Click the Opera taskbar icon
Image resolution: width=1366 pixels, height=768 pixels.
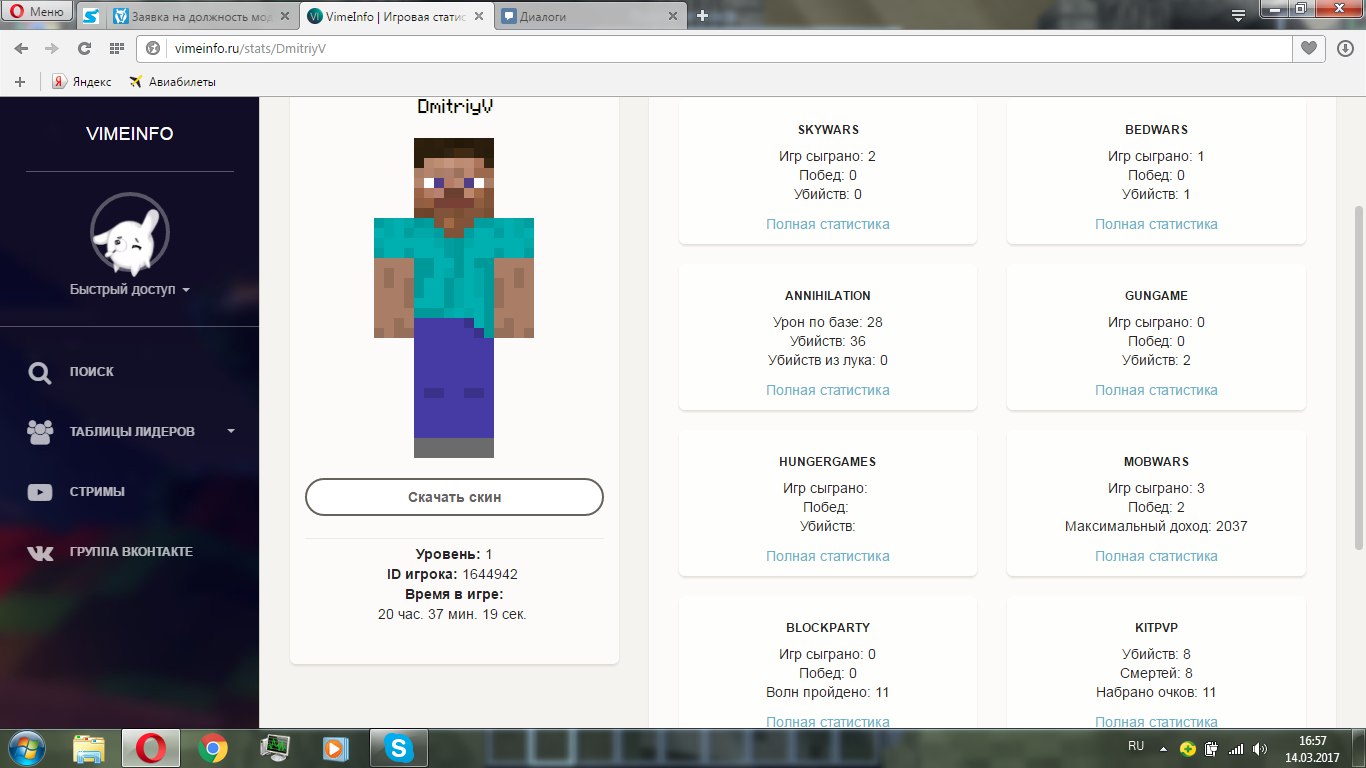point(150,748)
